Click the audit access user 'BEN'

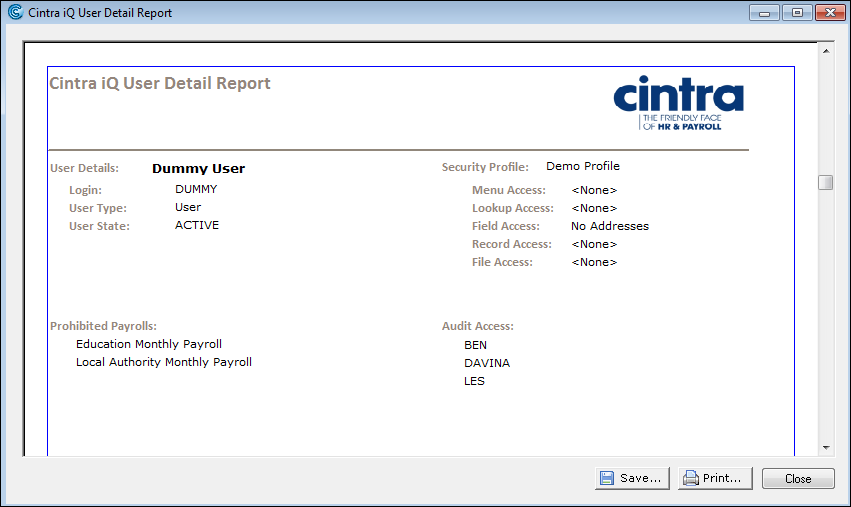click(475, 345)
